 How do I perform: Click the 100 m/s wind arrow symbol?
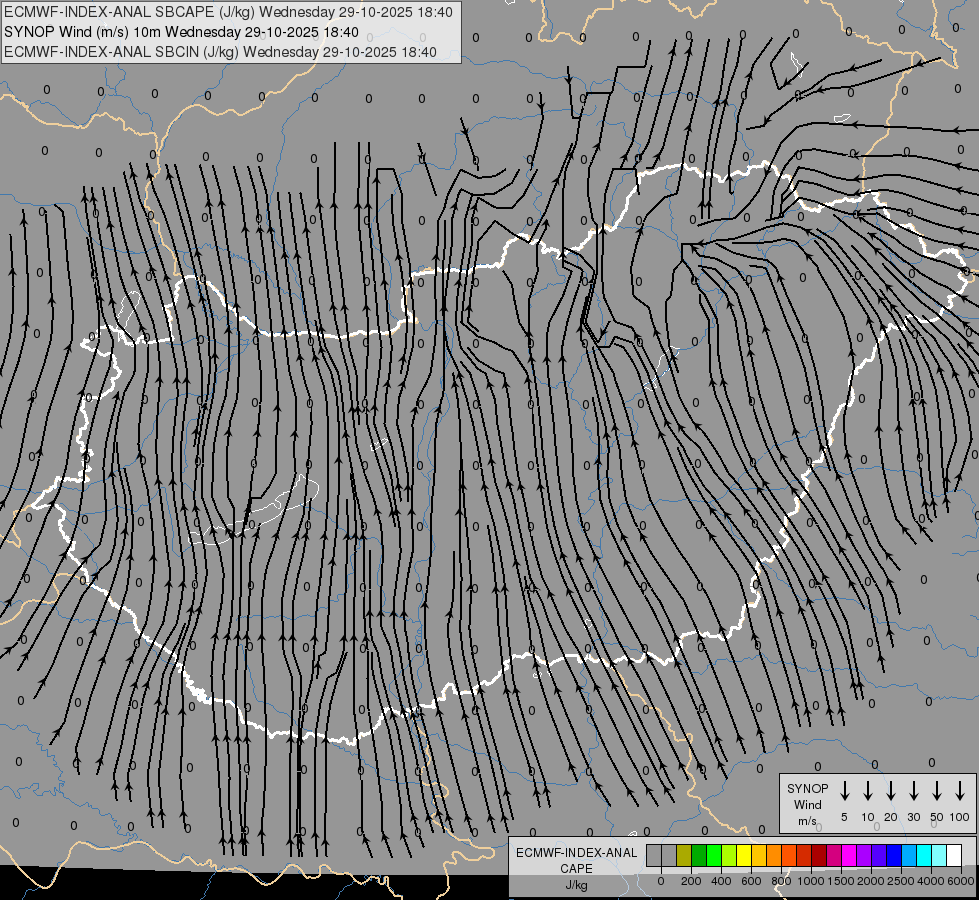(960, 791)
